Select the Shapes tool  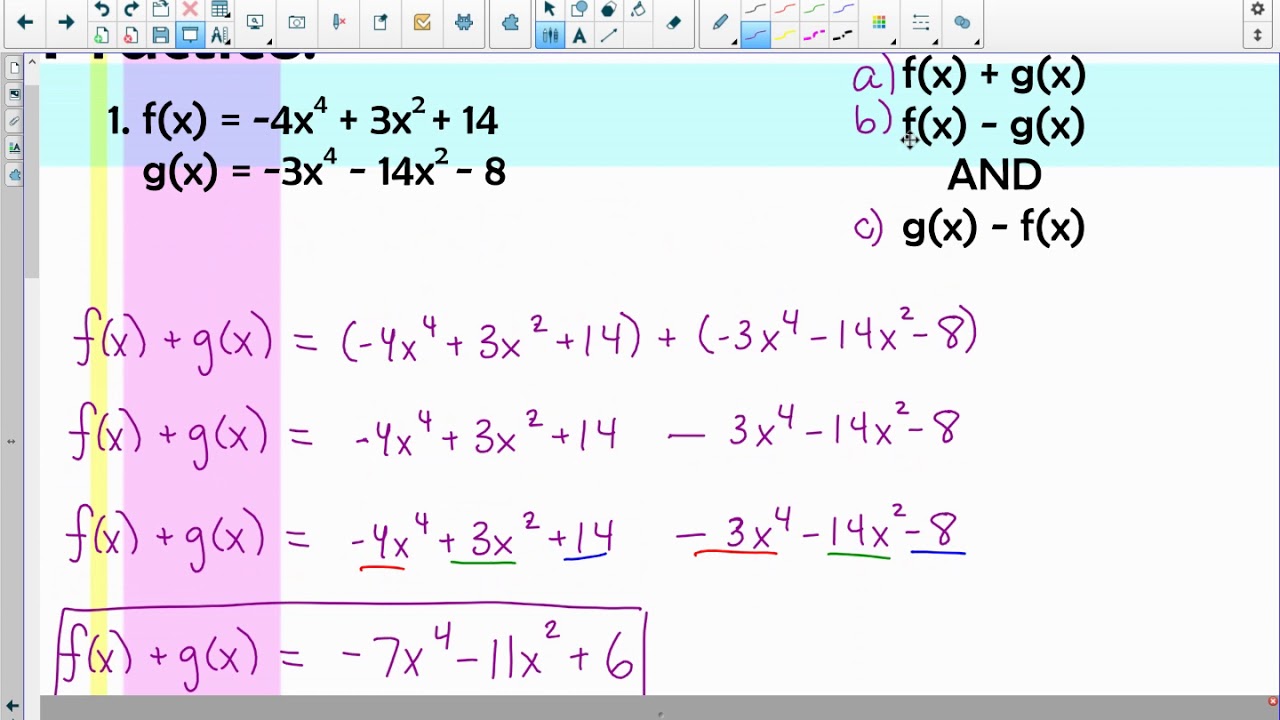point(579,10)
